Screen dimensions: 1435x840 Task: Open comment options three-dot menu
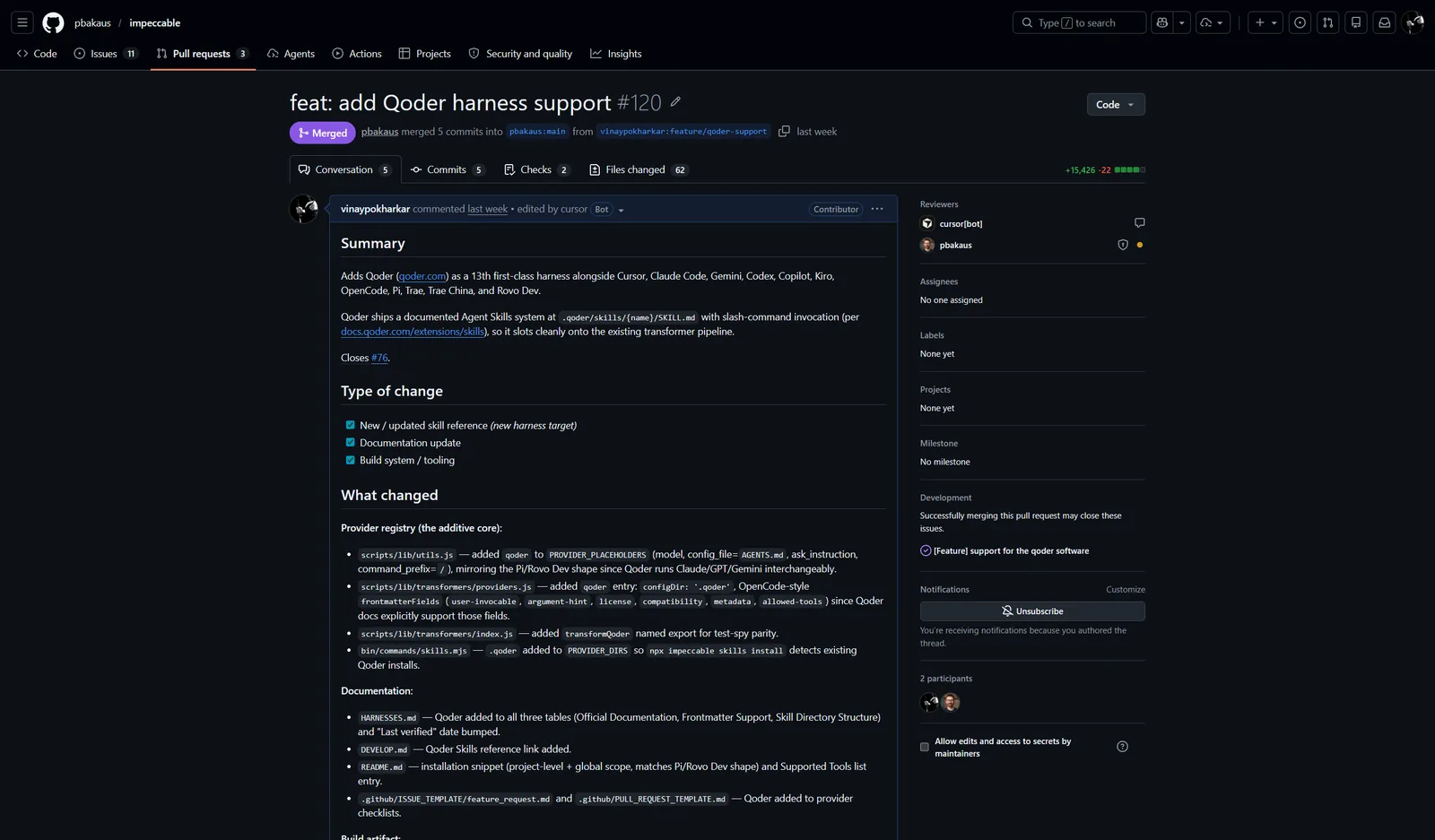pyautogui.click(x=877, y=209)
